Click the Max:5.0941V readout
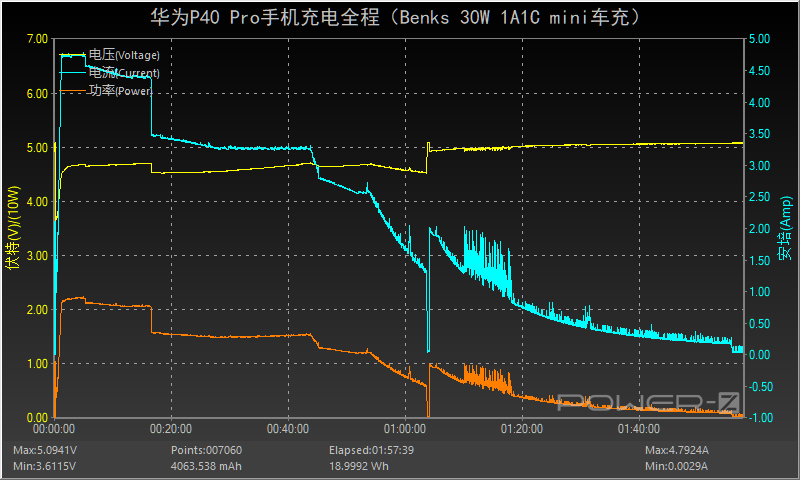 (x=45, y=450)
